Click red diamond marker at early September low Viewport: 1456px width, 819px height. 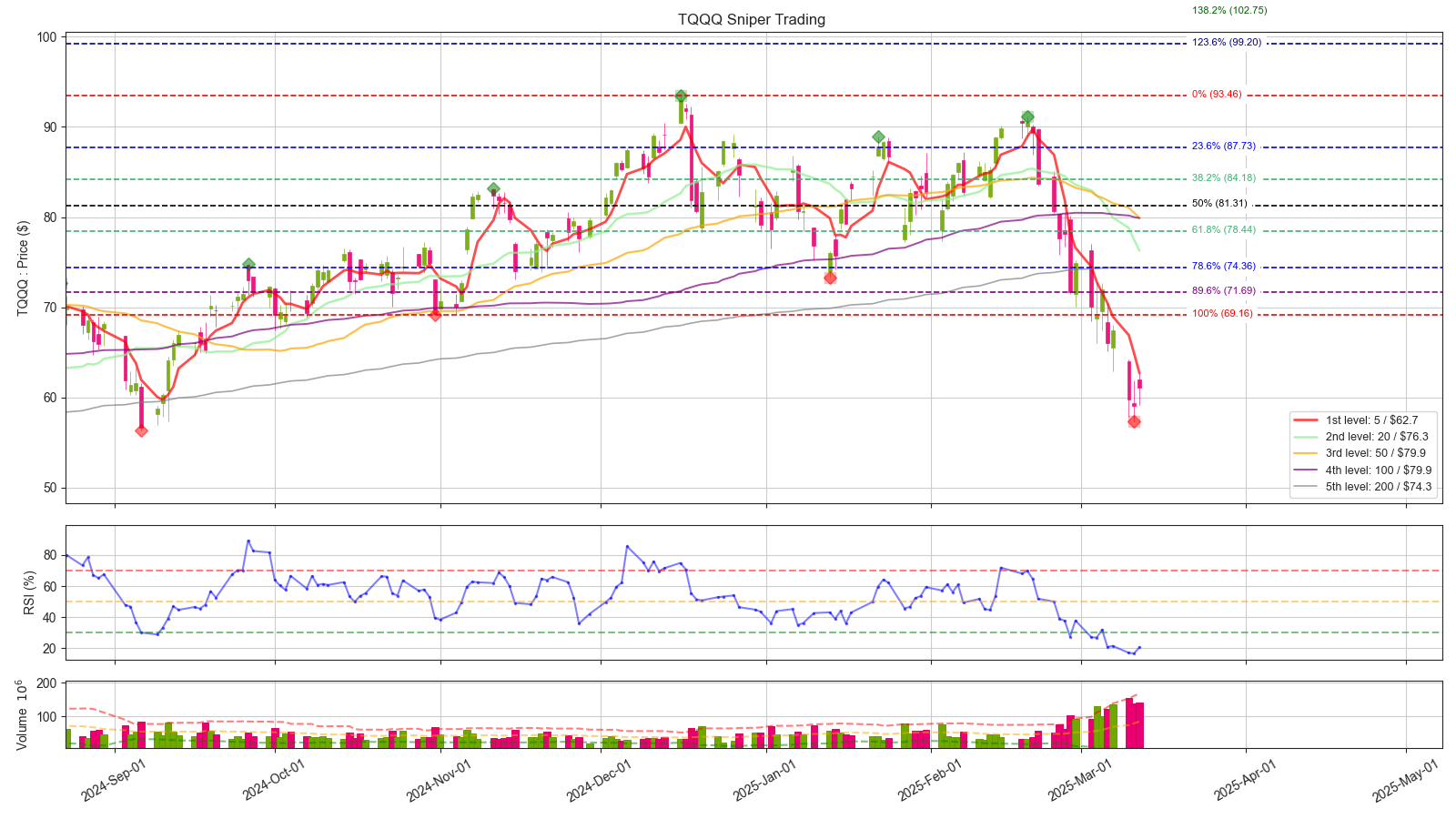point(141,431)
